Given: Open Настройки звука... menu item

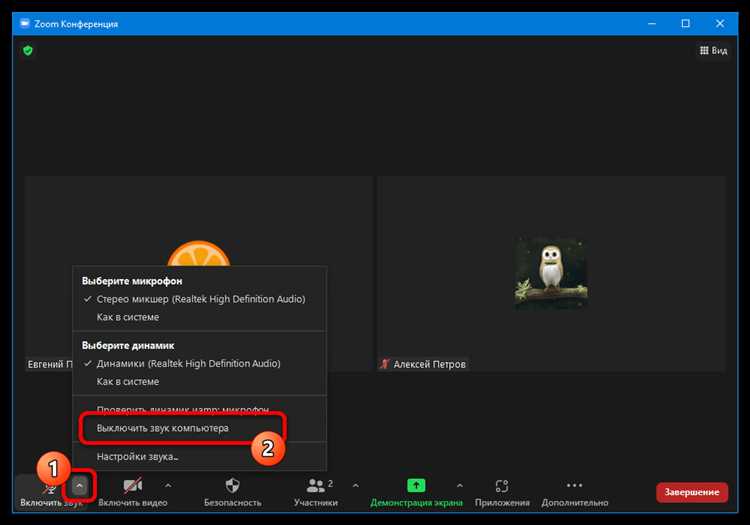Looking at the screenshot, I should (x=200, y=457).
